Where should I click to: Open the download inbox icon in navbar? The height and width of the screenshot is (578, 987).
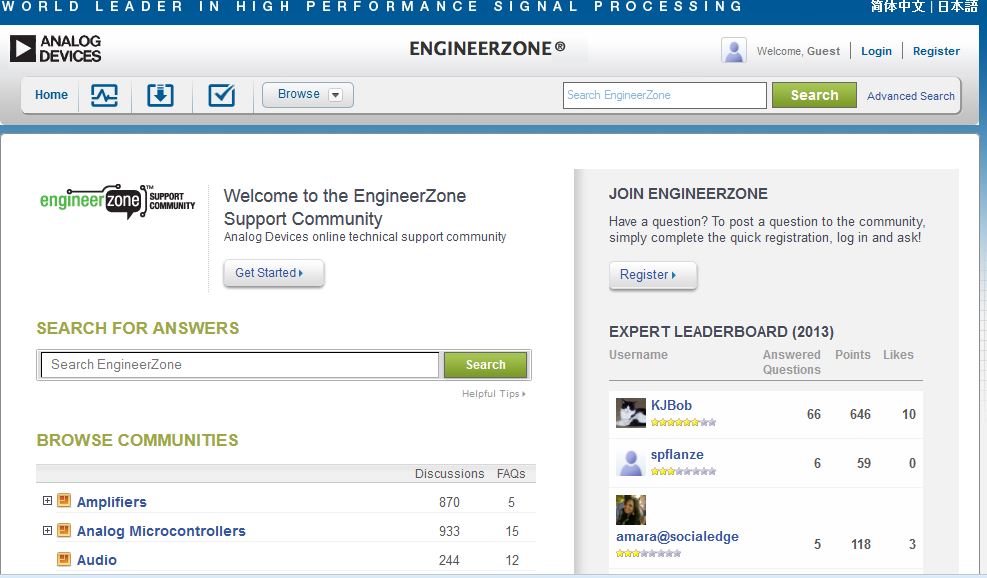click(x=161, y=96)
